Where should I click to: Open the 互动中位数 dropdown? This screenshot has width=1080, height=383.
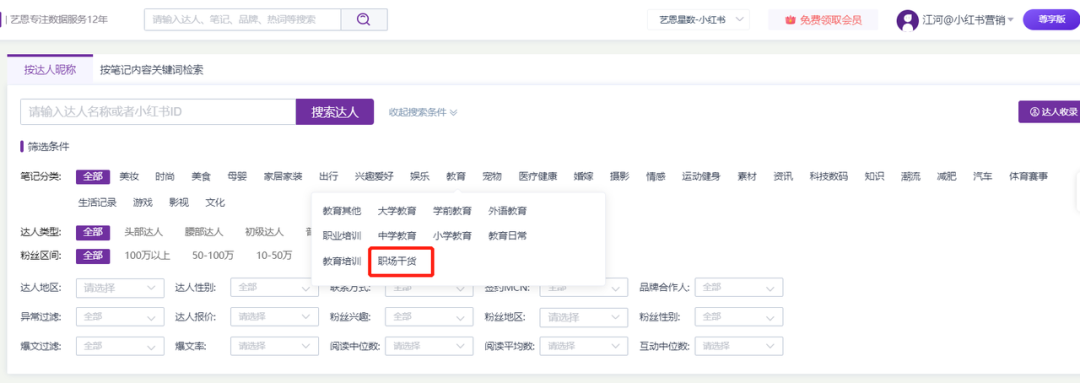tap(739, 345)
